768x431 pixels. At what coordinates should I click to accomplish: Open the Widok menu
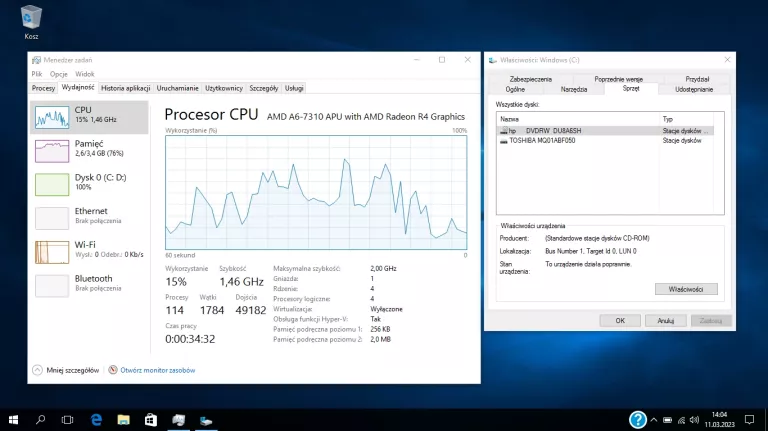[85, 74]
